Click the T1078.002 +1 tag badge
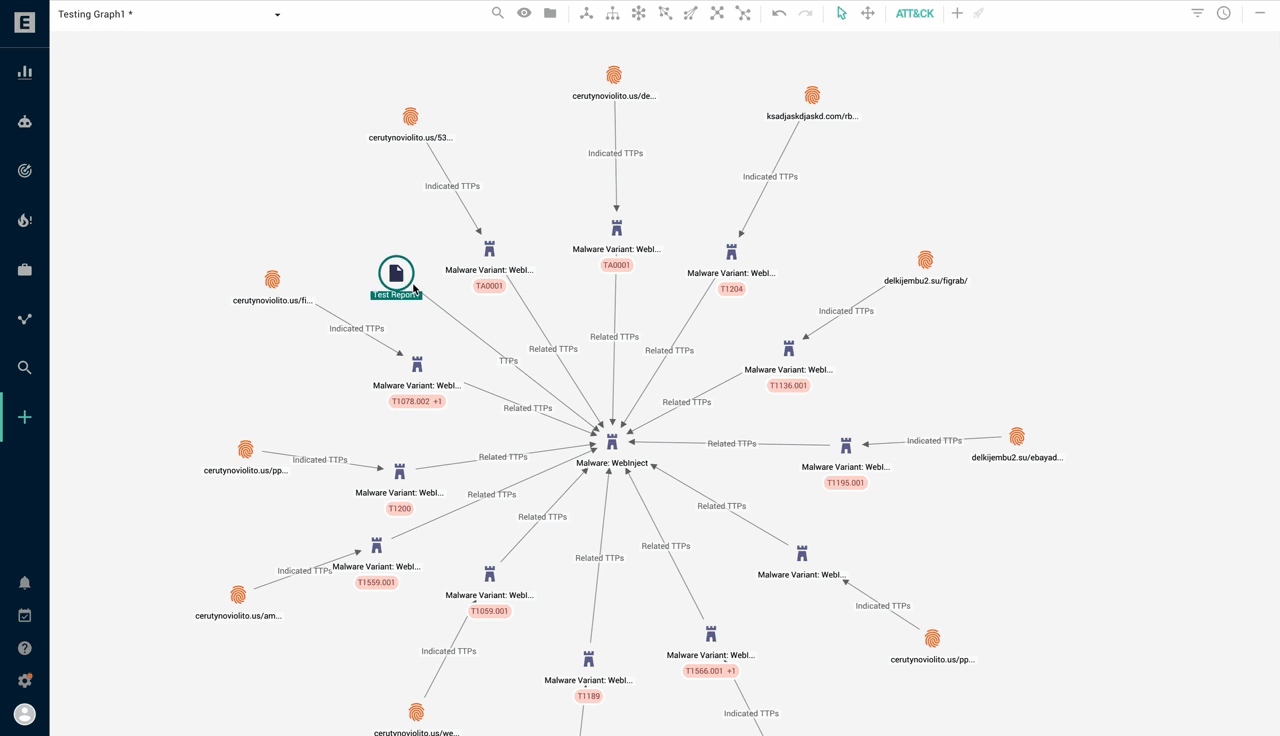 [x=417, y=401]
